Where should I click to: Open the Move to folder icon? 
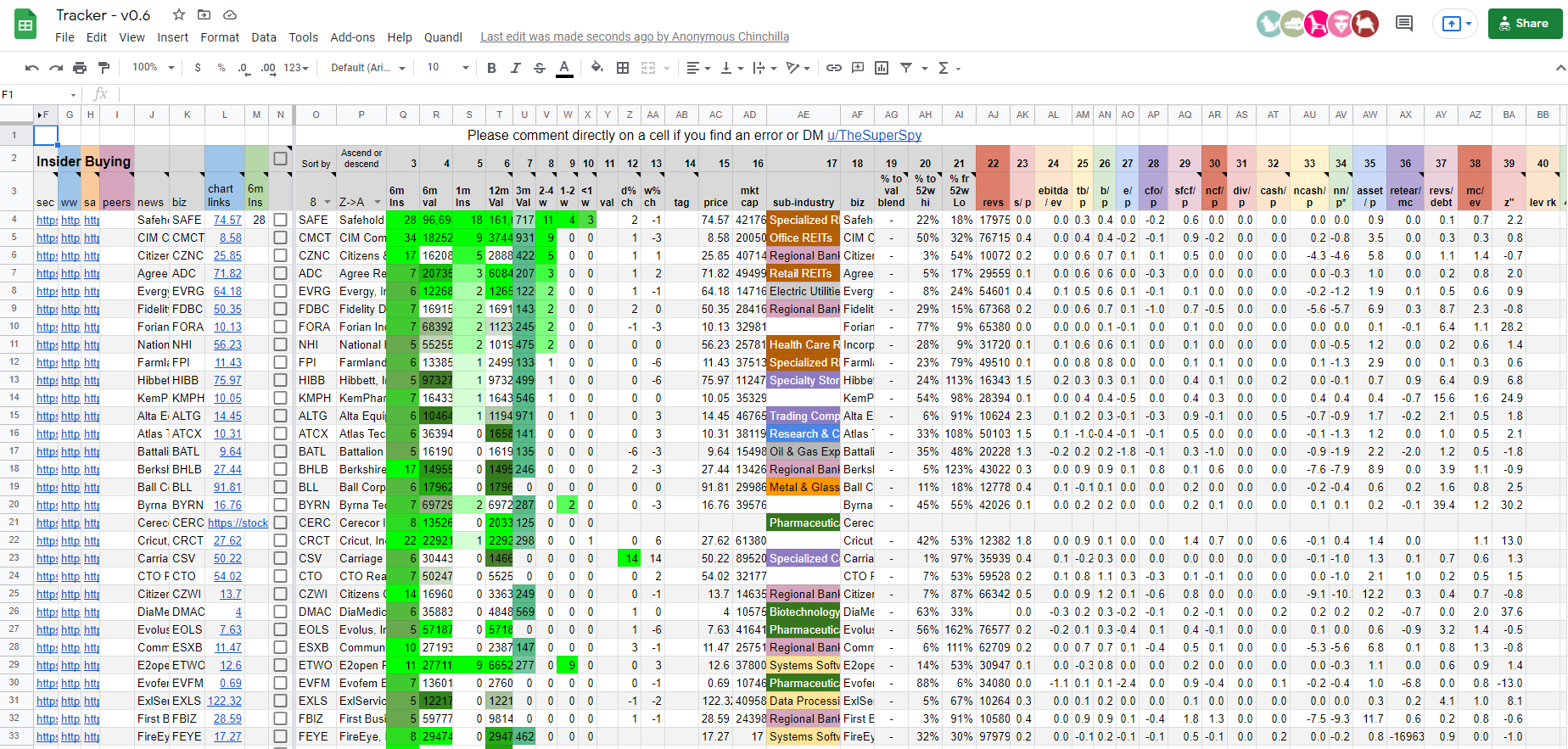pos(204,14)
